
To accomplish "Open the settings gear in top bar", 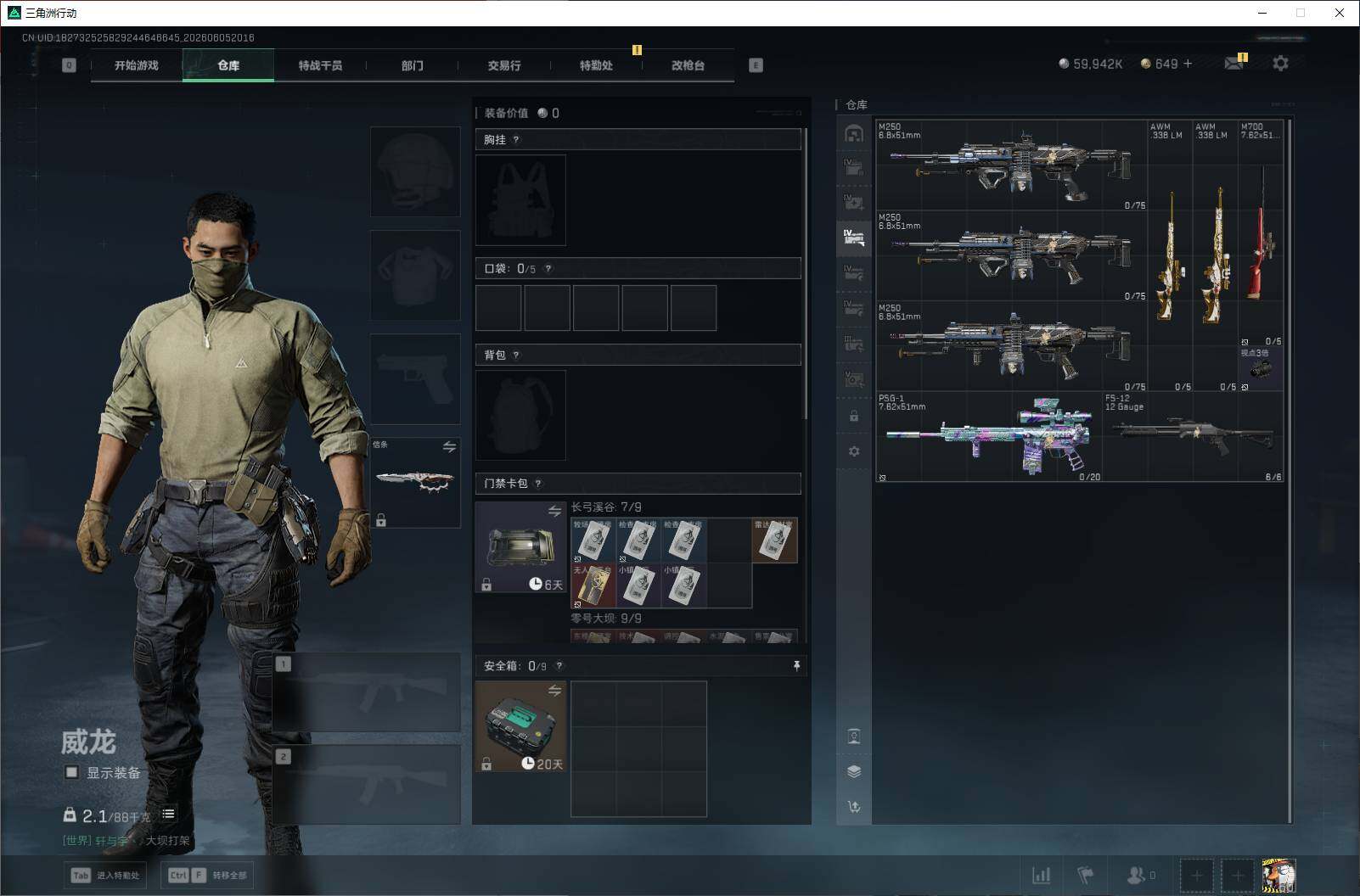I will click(1280, 64).
